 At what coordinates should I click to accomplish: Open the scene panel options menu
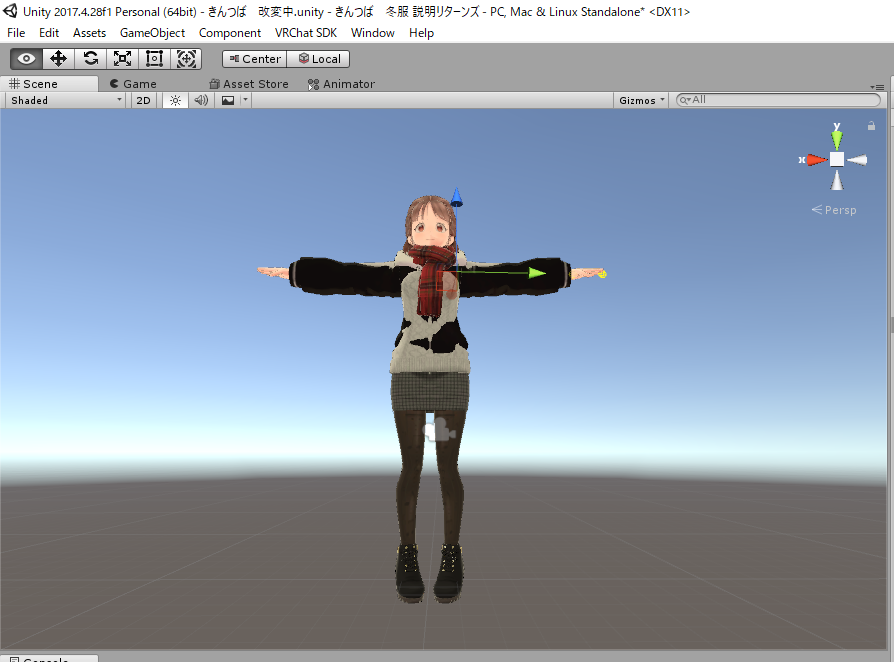(x=877, y=87)
